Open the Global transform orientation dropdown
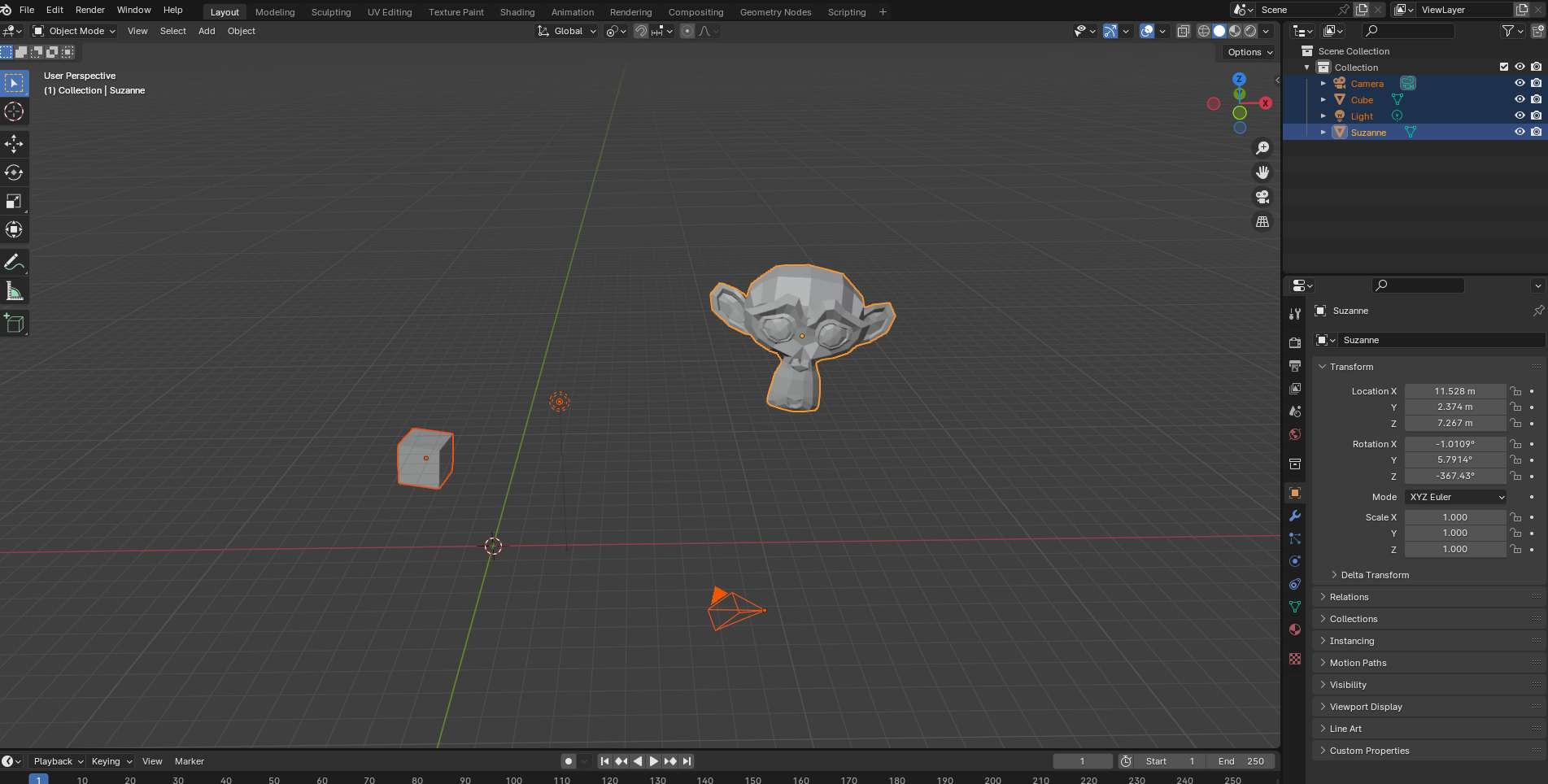Viewport: 1548px width, 784px height. [x=567, y=31]
